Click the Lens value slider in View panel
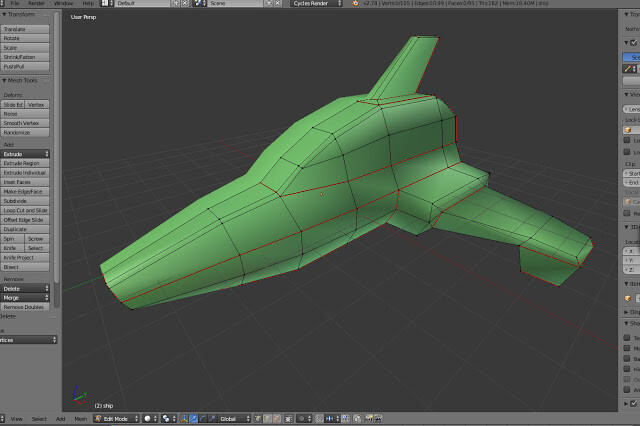 coord(631,109)
